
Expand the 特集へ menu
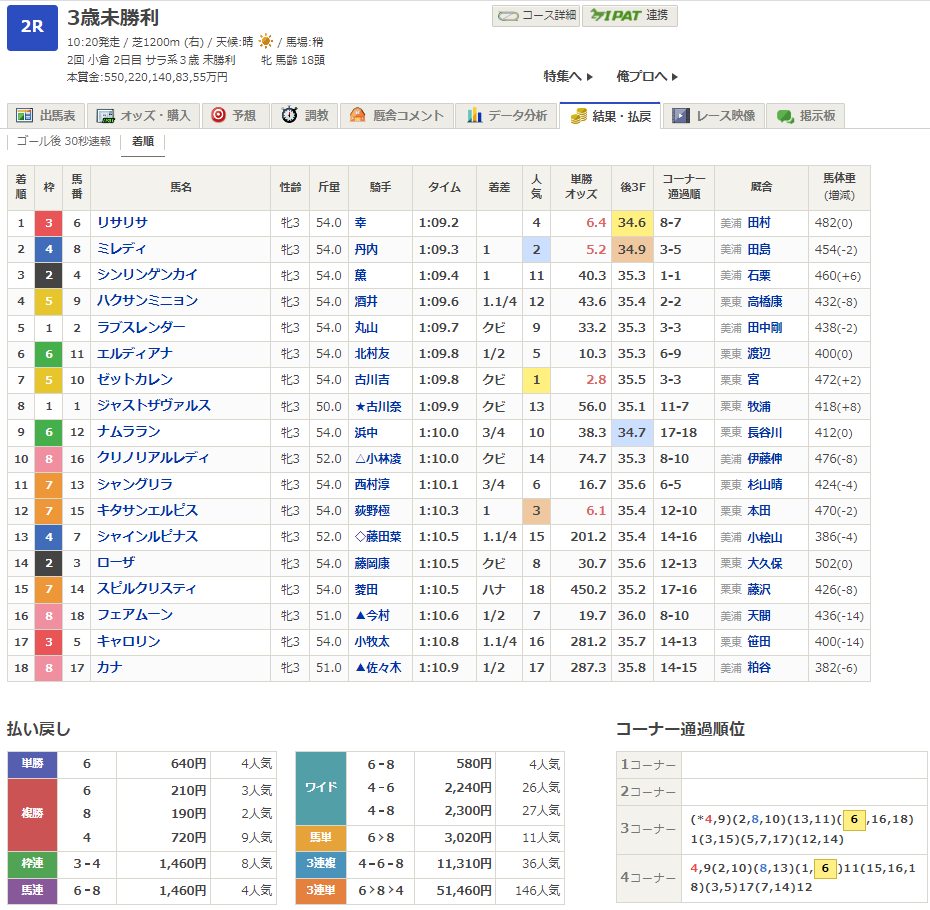(x=568, y=76)
